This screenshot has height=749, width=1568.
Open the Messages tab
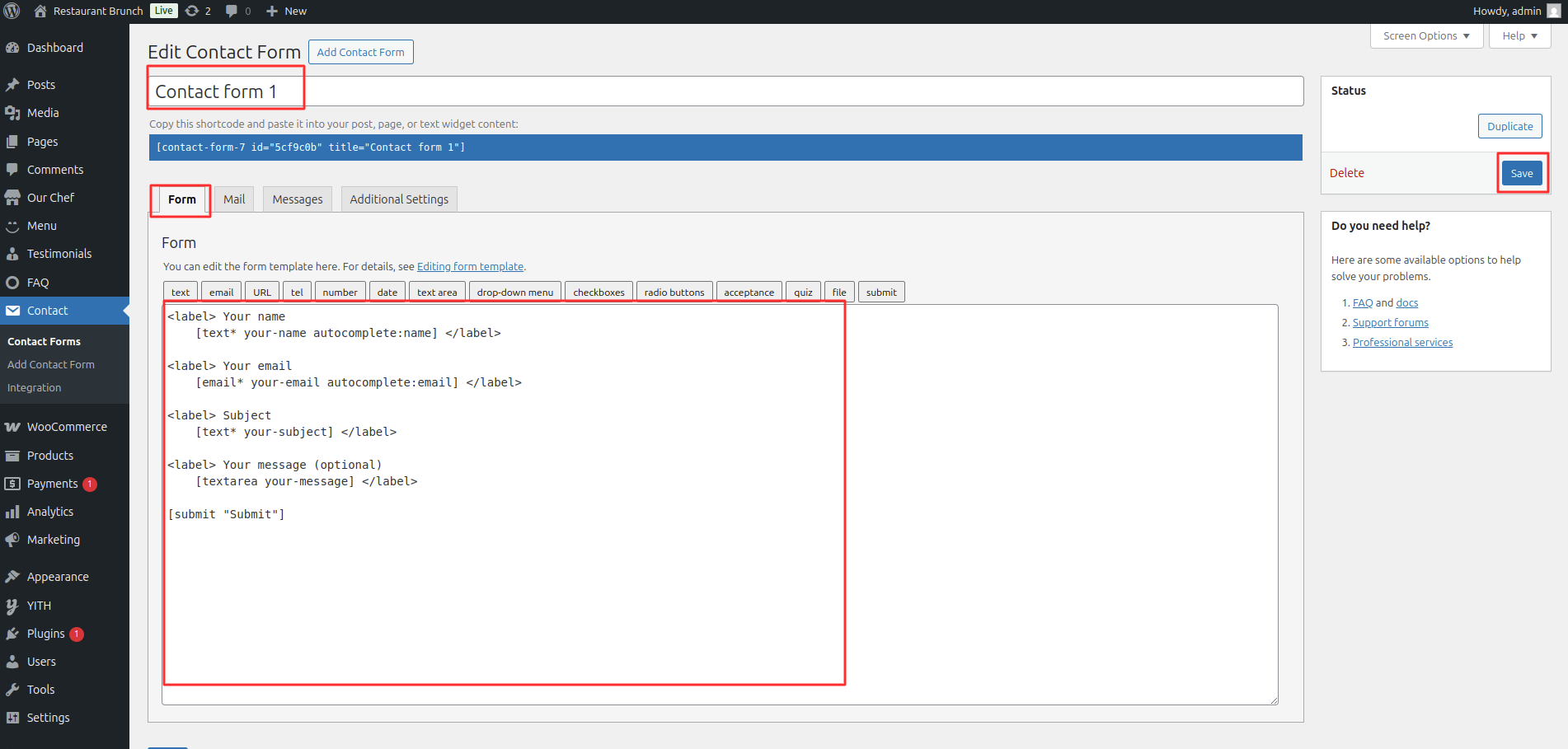pos(298,199)
